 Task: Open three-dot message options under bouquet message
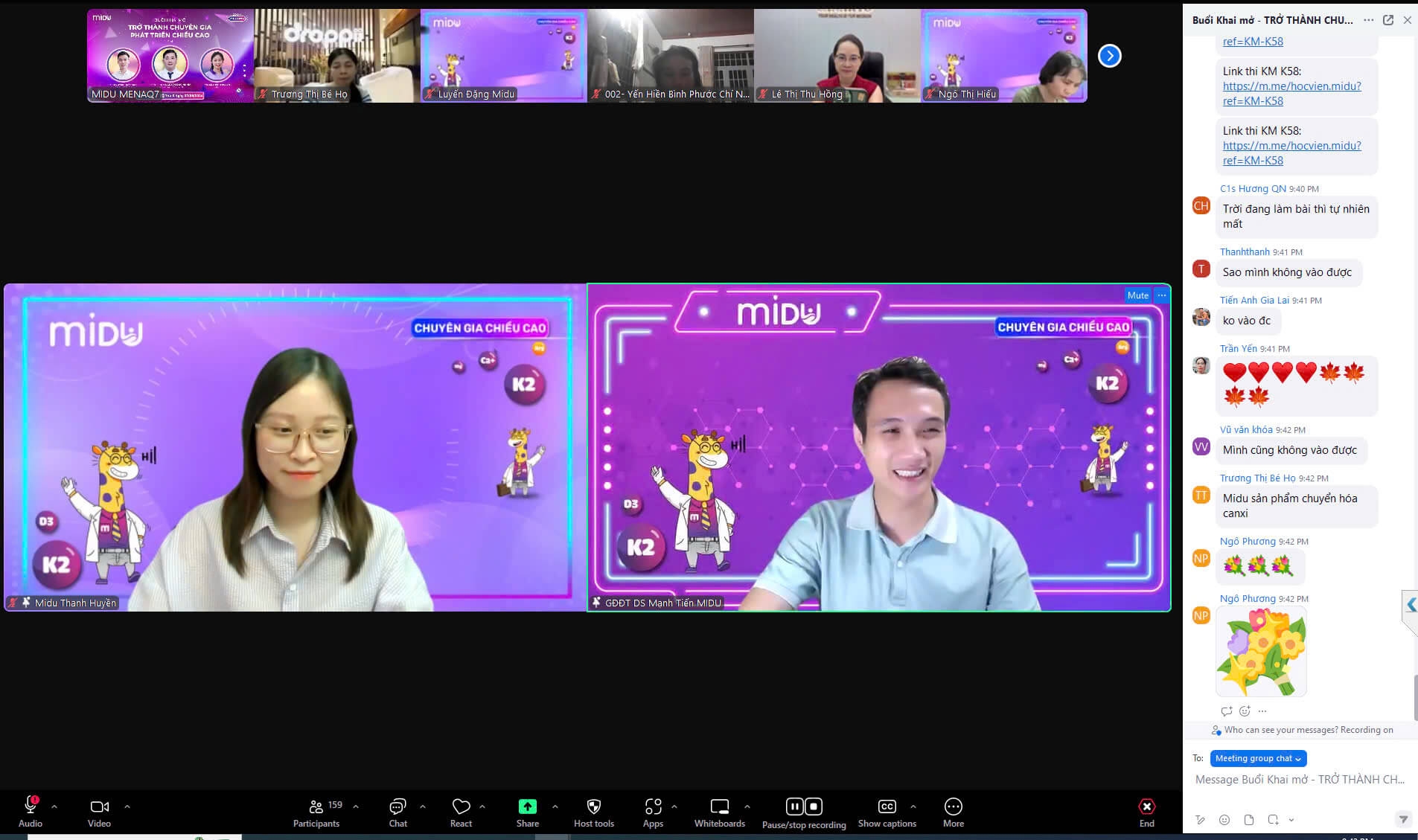[x=1262, y=711]
